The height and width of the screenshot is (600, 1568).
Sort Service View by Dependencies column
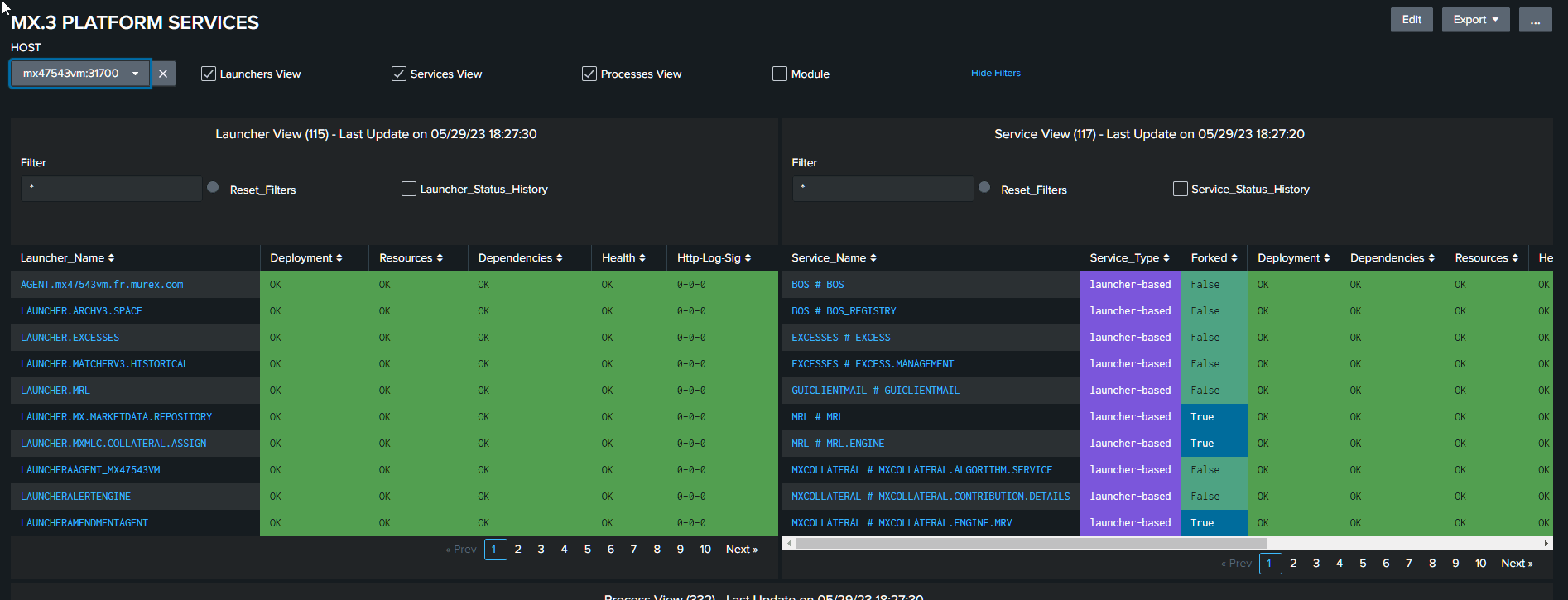[1392, 257]
